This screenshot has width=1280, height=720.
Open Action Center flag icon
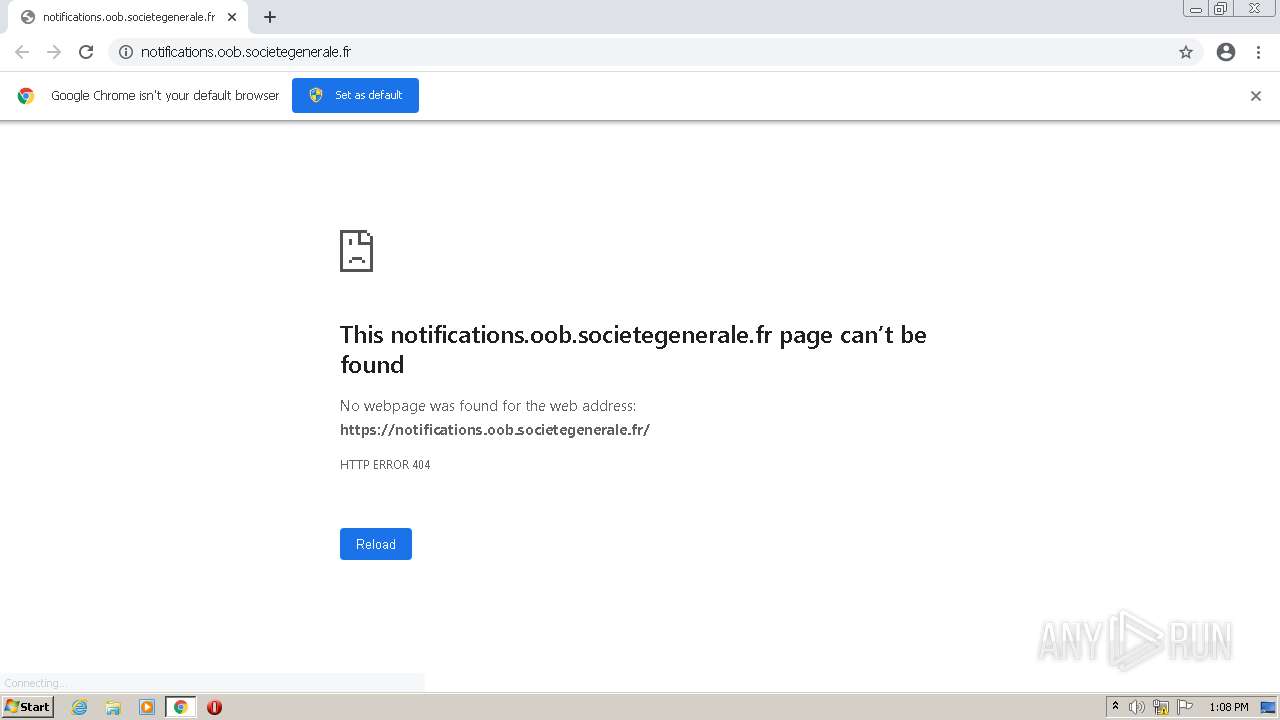point(1185,707)
